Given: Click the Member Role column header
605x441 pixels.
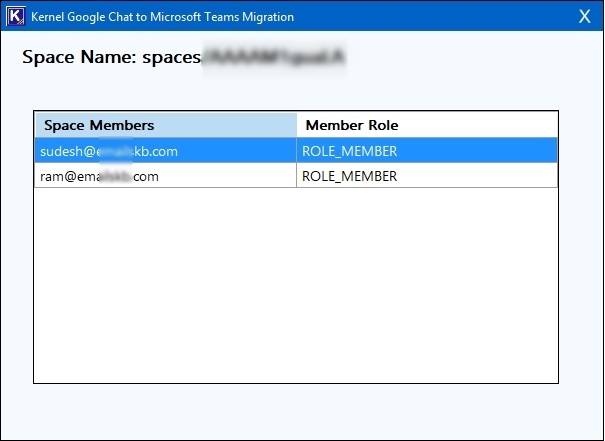Looking at the screenshot, I should tap(427, 125).
